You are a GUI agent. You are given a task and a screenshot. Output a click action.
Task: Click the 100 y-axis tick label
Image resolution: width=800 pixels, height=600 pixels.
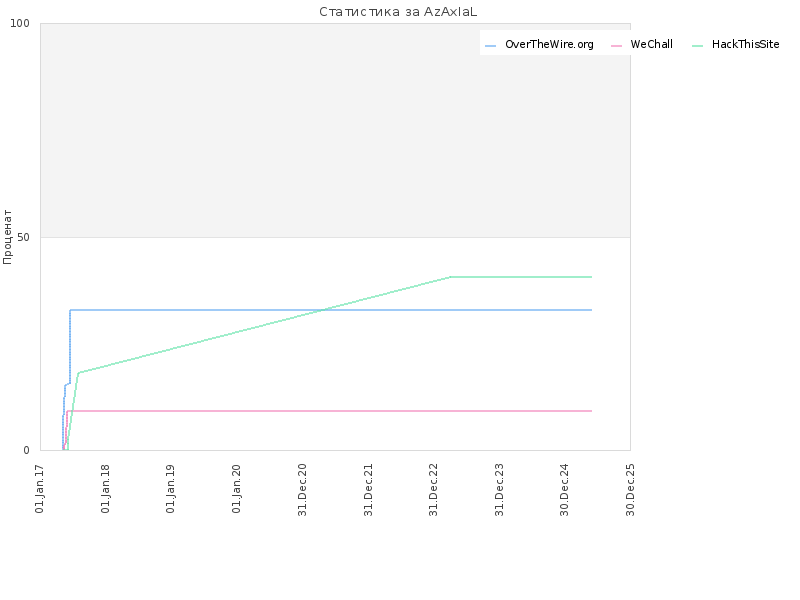click(20, 23)
